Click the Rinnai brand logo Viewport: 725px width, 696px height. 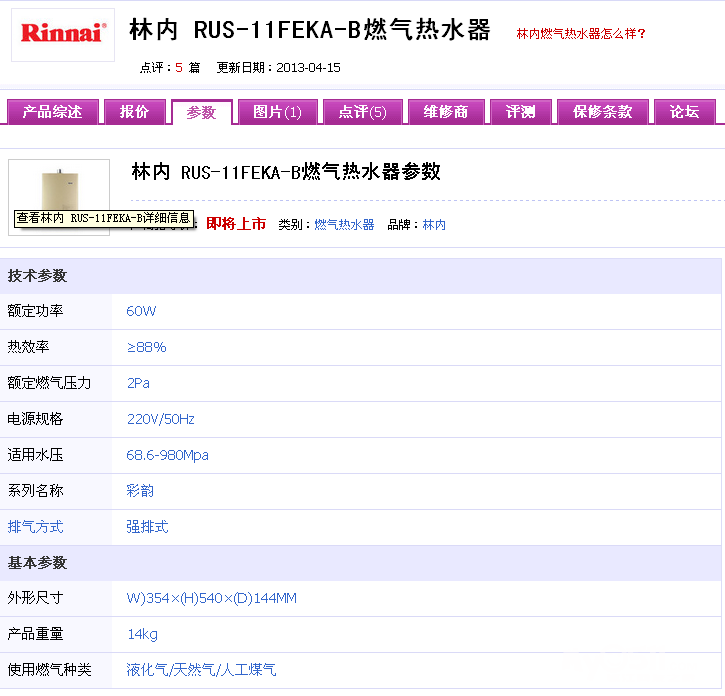pyautogui.click(x=63, y=34)
